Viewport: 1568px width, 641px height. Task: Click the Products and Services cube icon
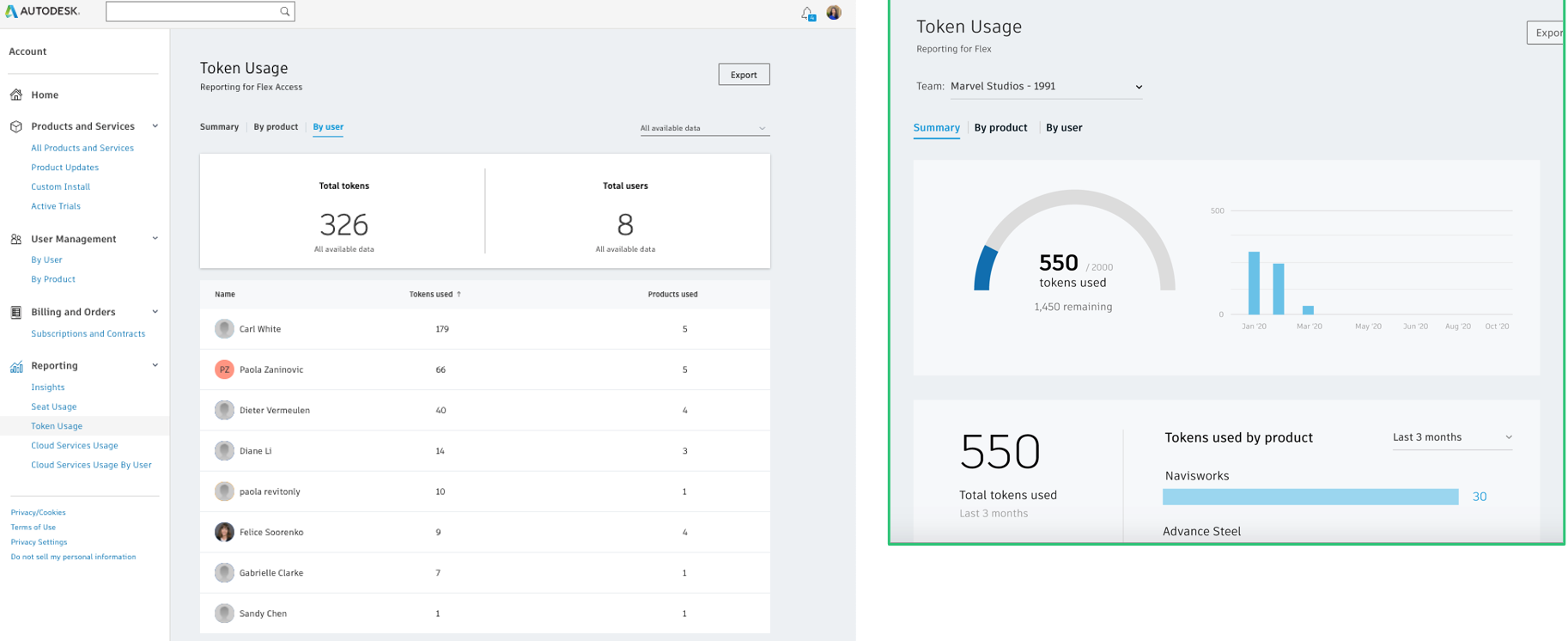(x=16, y=126)
